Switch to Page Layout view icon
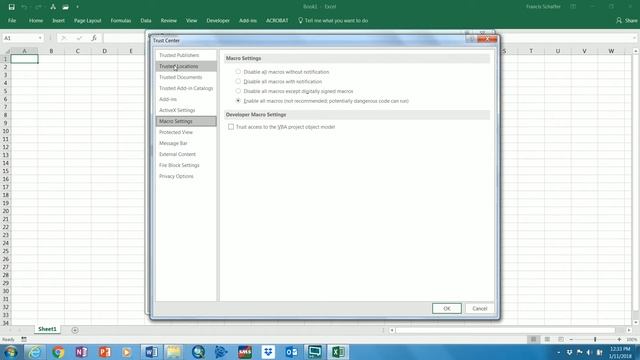640x360 pixels. click(x=547, y=340)
